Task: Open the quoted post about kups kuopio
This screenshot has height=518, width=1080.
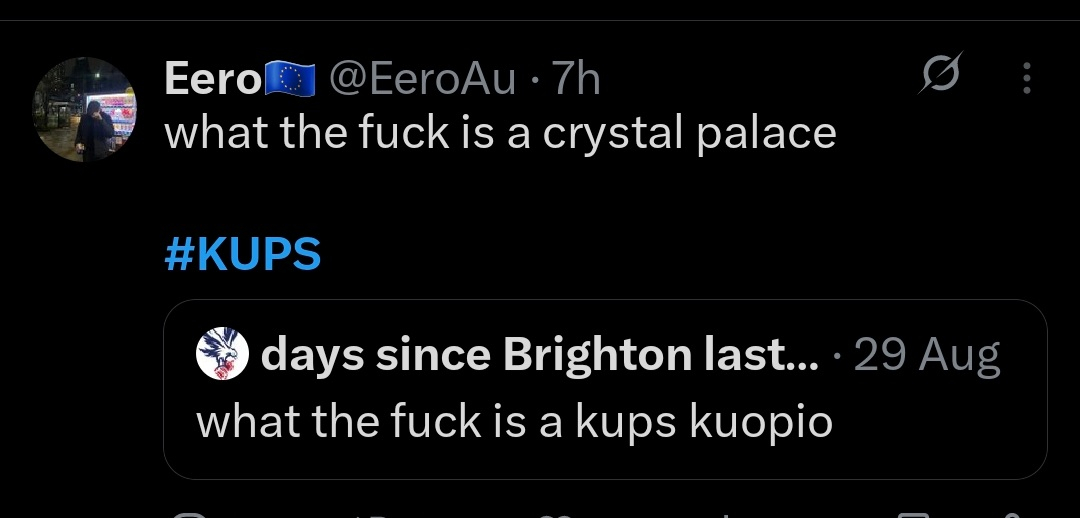Action: (x=604, y=450)
